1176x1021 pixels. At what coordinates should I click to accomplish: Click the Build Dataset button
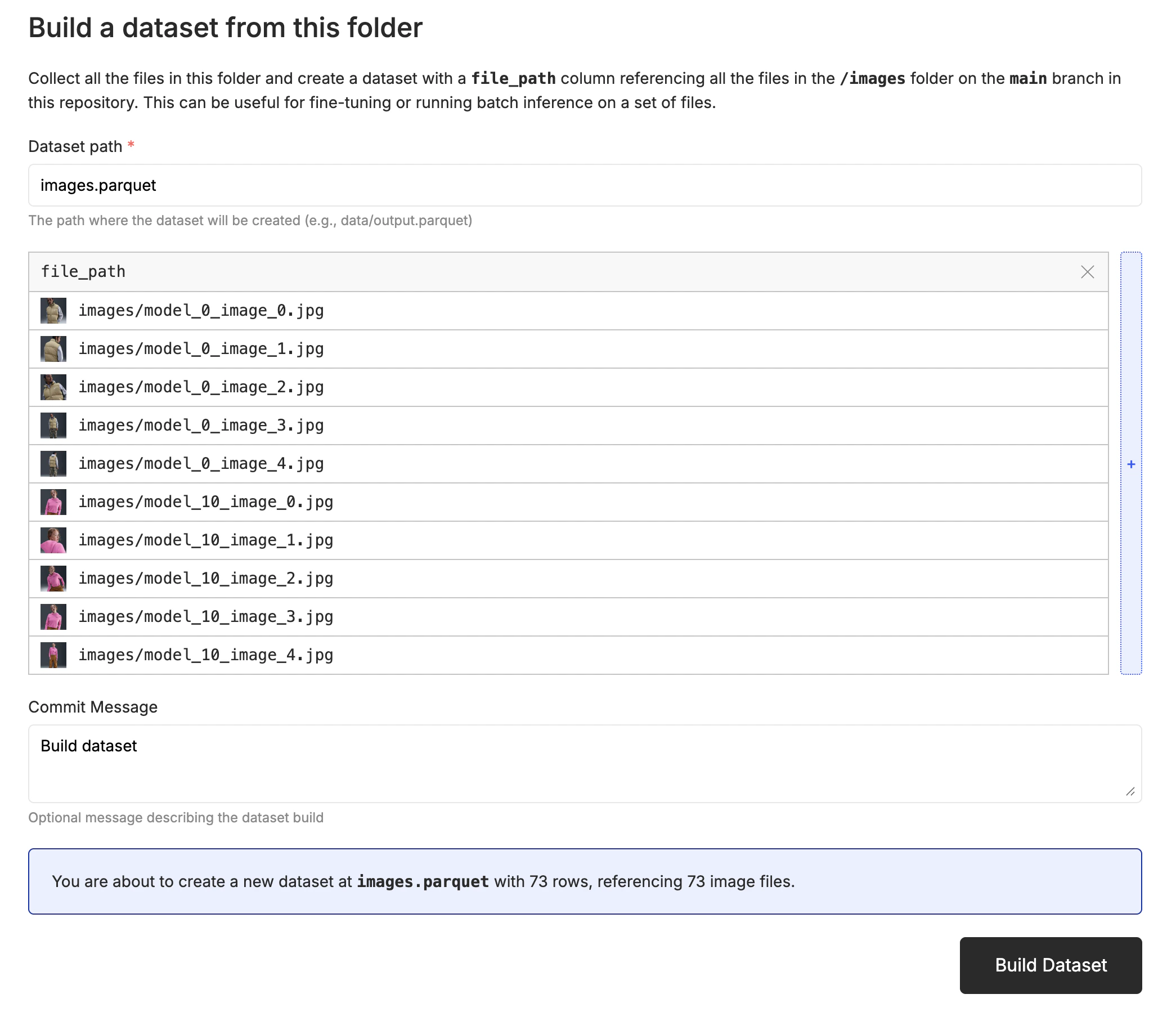[1050, 965]
